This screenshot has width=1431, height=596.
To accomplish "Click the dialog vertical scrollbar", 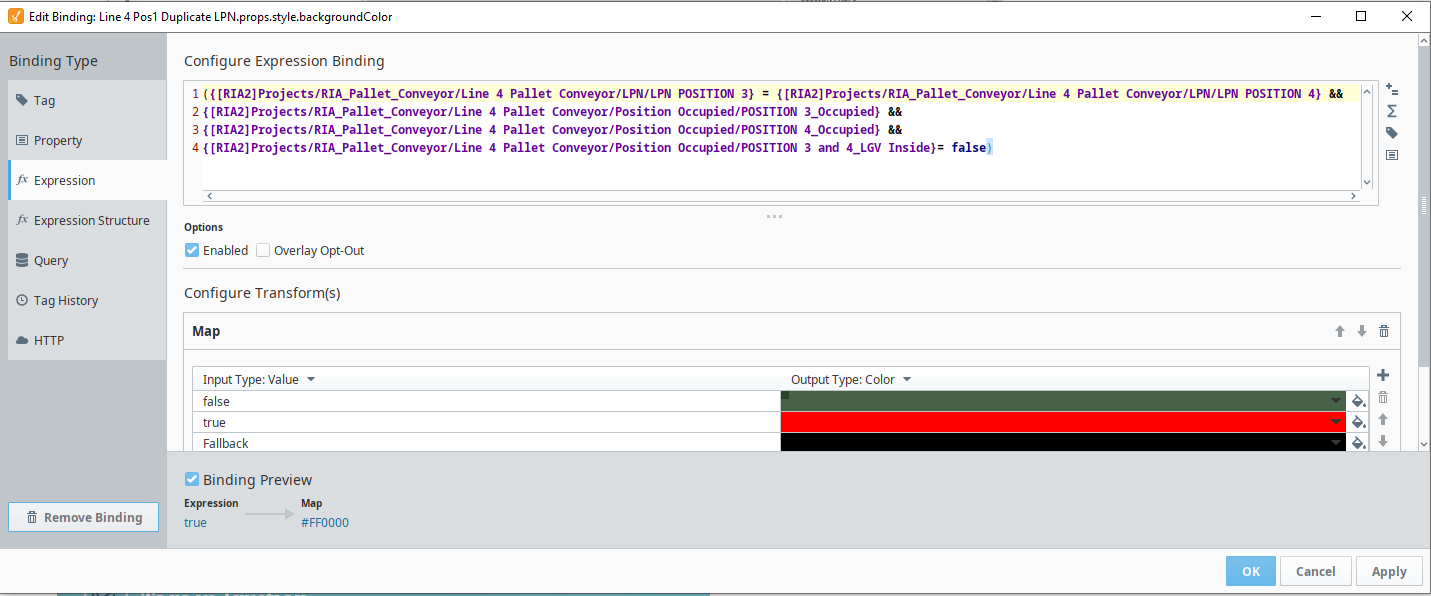I will 1424,205.
